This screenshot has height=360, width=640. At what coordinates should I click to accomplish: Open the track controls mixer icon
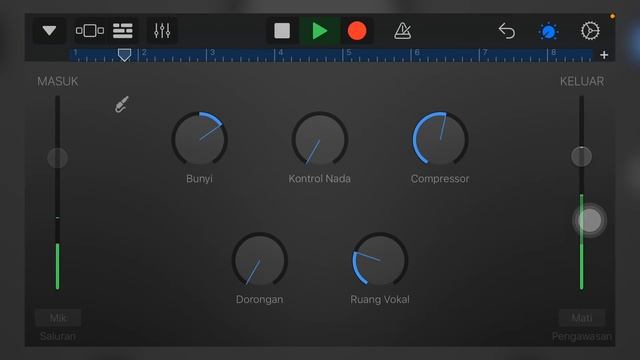(x=162, y=31)
